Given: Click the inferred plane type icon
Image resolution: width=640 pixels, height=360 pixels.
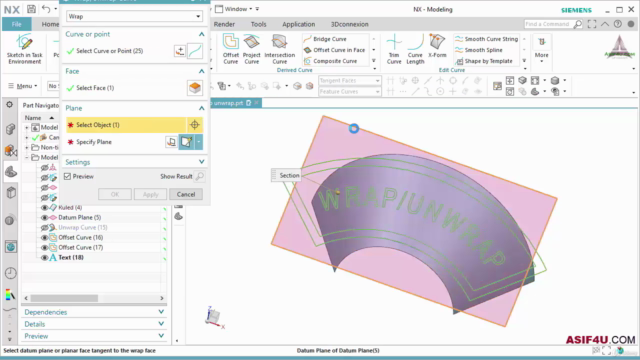Looking at the screenshot, I should (x=187, y=142).
